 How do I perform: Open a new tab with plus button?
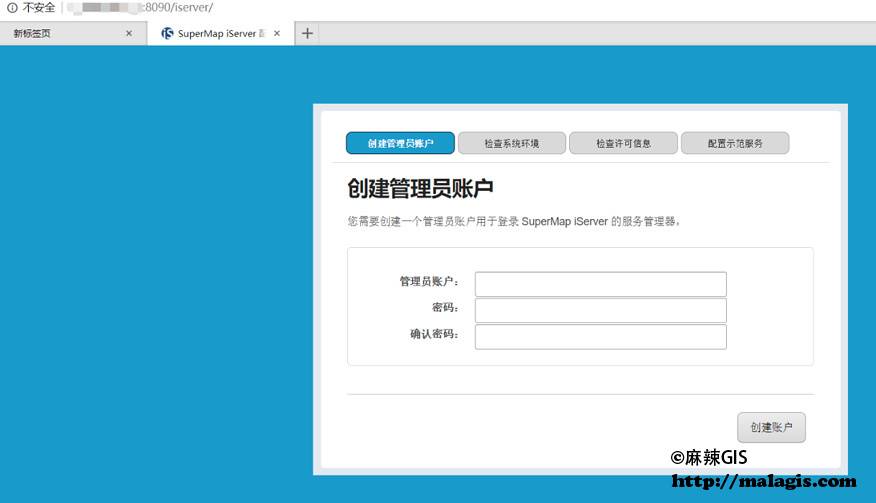[x=307, y=34]
